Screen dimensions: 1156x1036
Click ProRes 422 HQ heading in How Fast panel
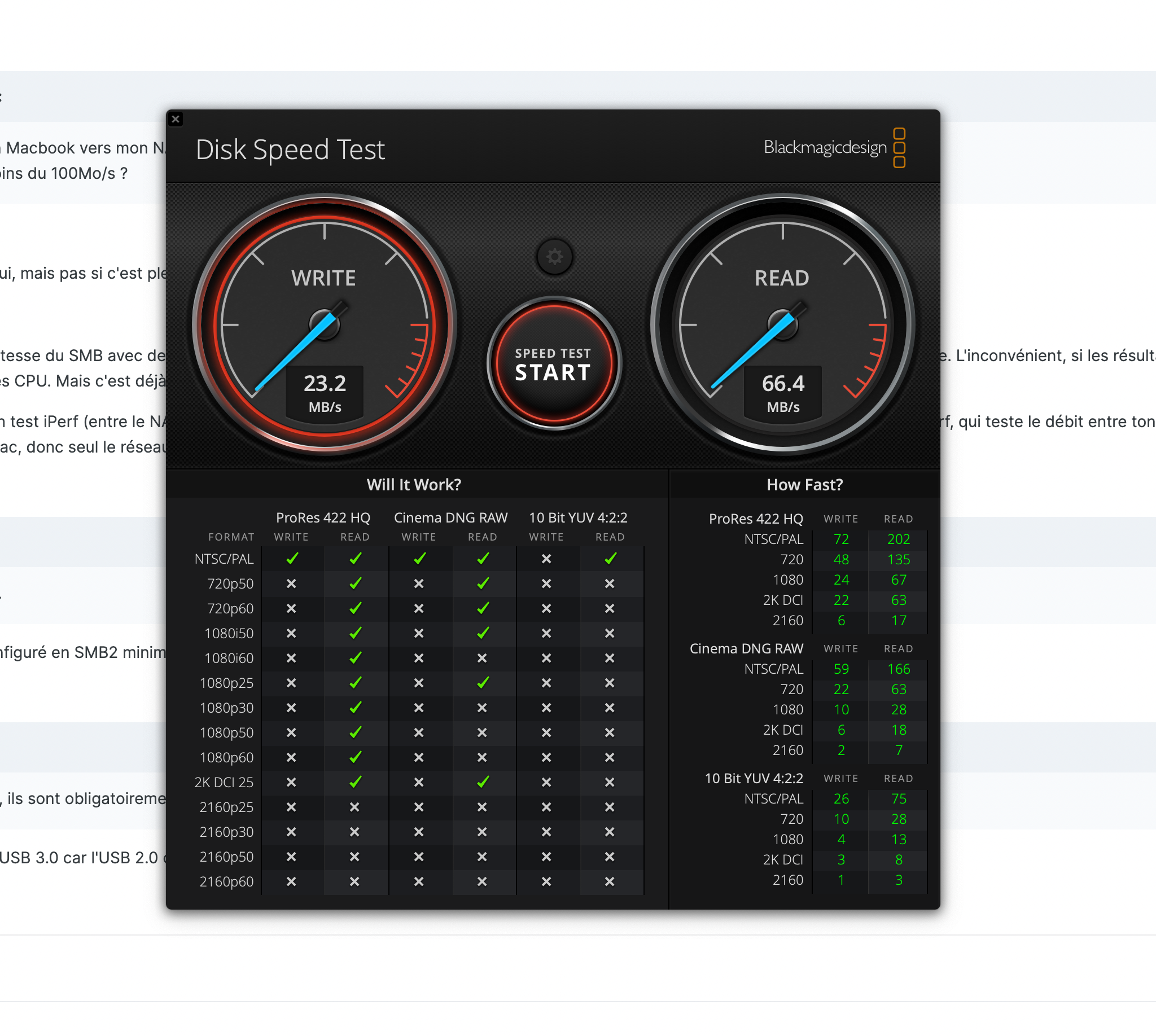click(x=756, y=519)
